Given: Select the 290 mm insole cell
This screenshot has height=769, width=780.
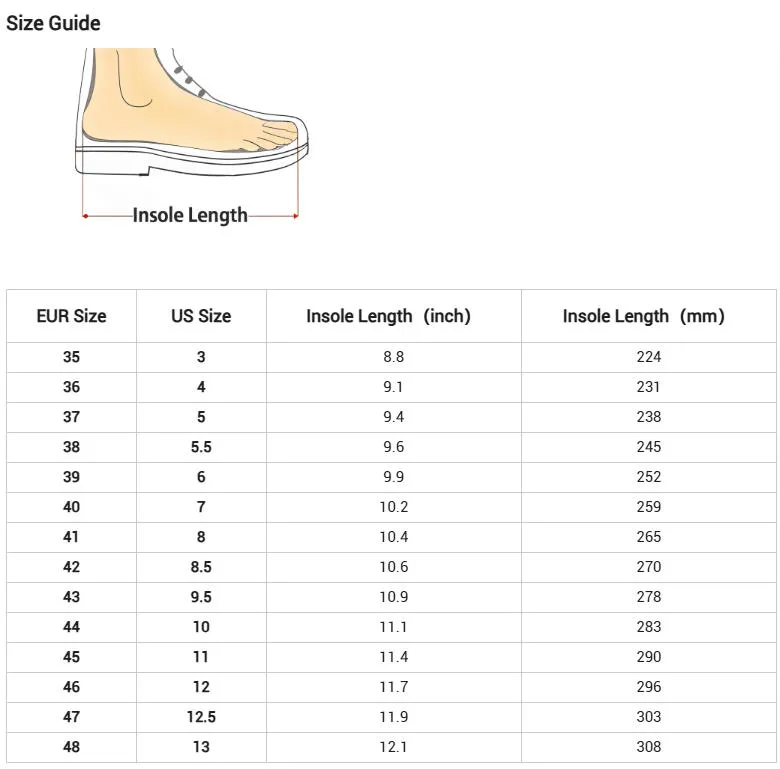Looking at the screenshot, I should point(648,657).
